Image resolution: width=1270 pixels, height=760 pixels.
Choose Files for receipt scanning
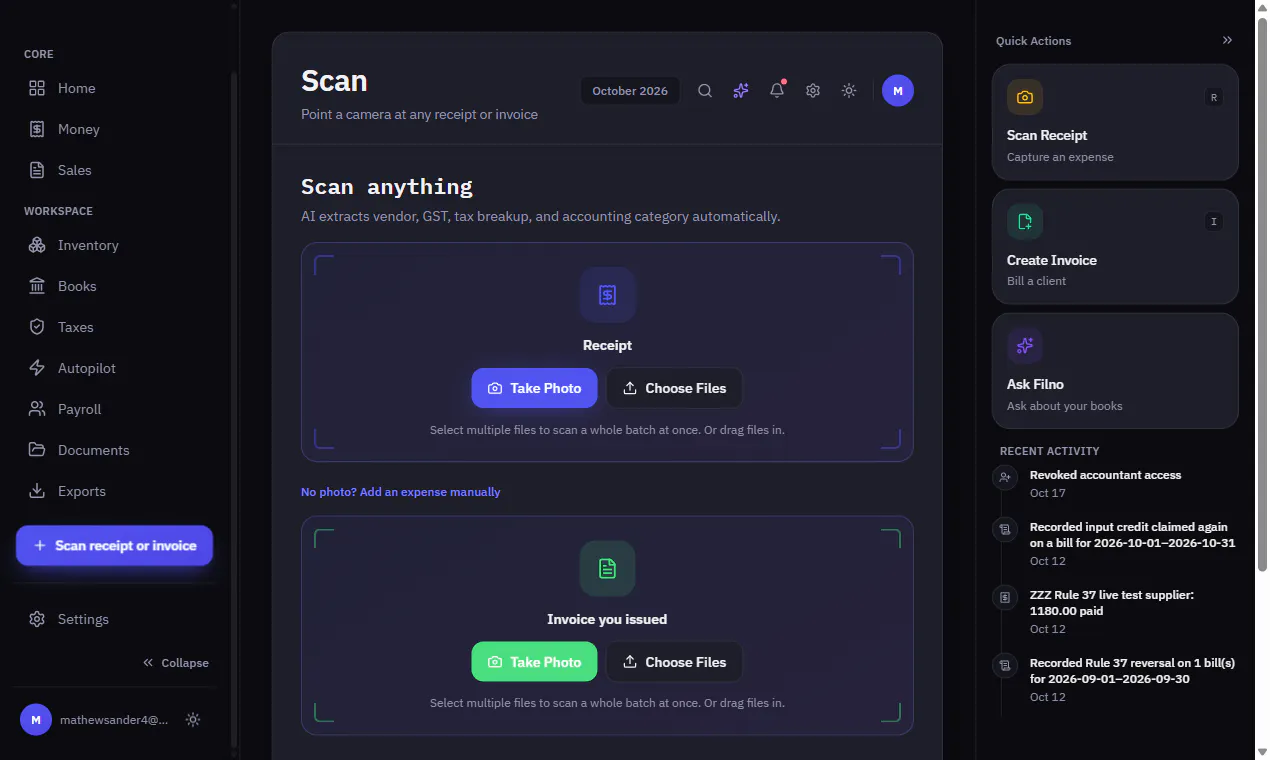[674, 388]
